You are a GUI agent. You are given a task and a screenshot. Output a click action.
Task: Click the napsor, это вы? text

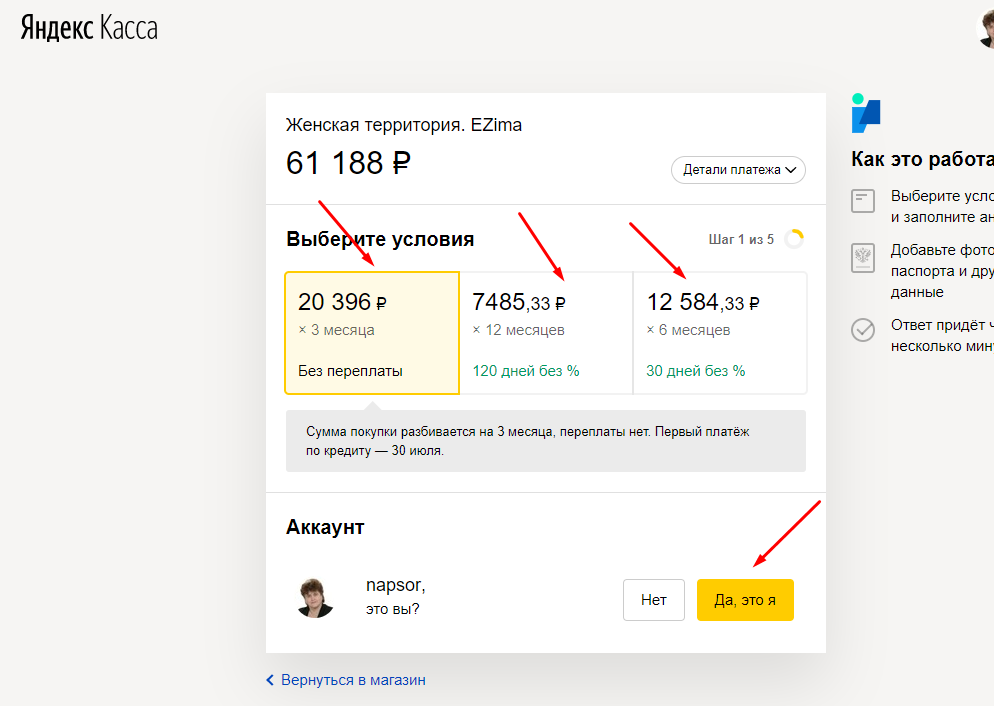[396, 596]
